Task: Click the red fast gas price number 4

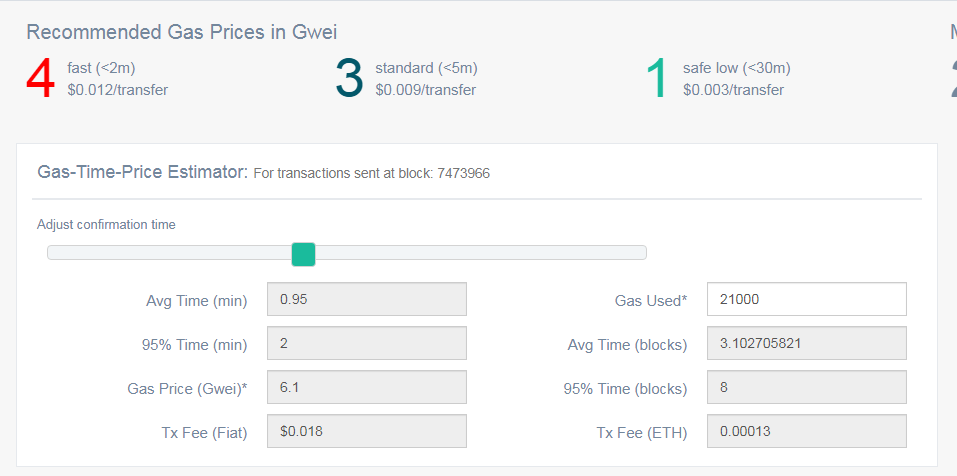Action: (x=40, y=79)
